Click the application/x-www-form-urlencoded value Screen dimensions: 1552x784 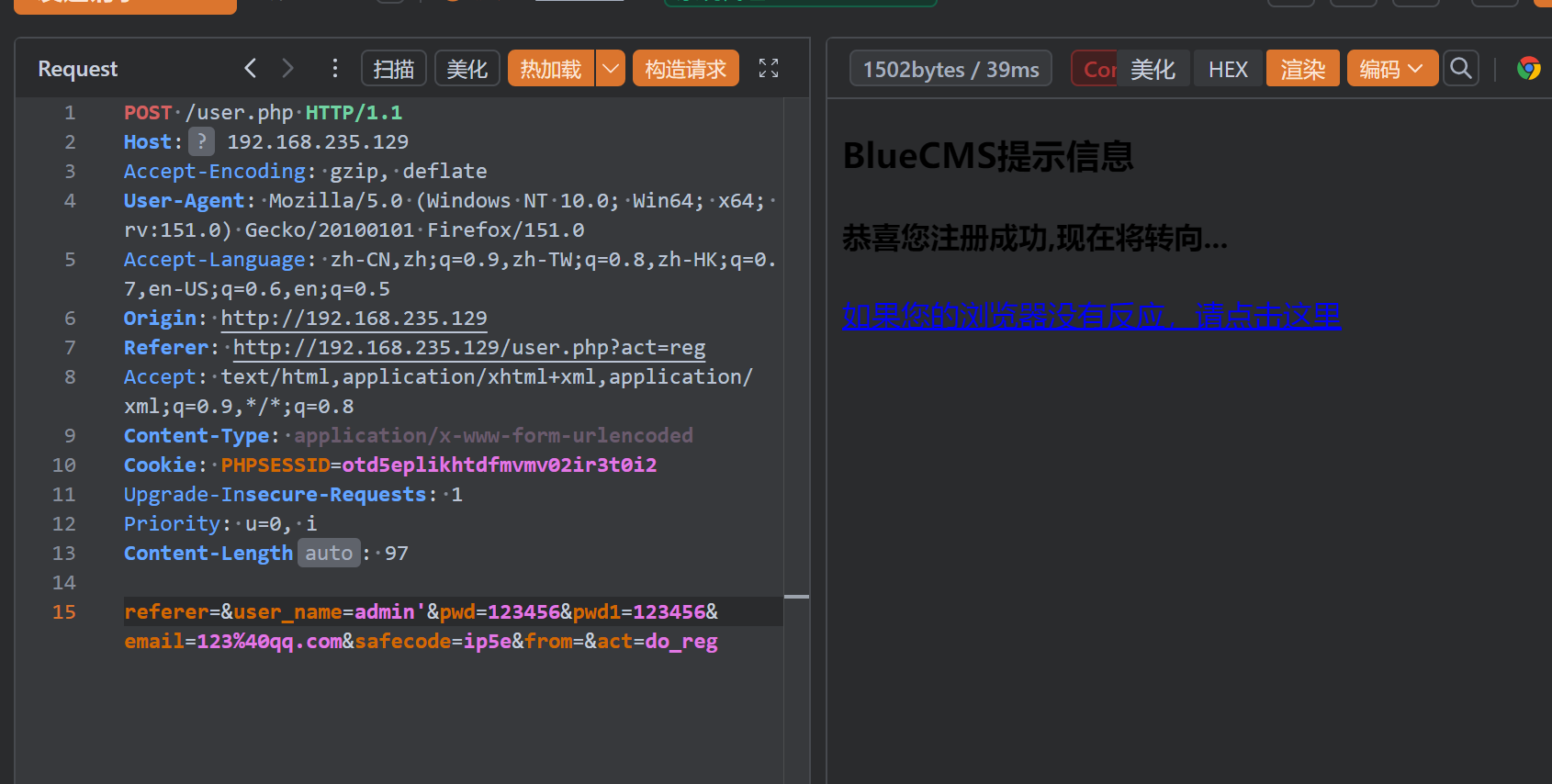coord(493,435)
